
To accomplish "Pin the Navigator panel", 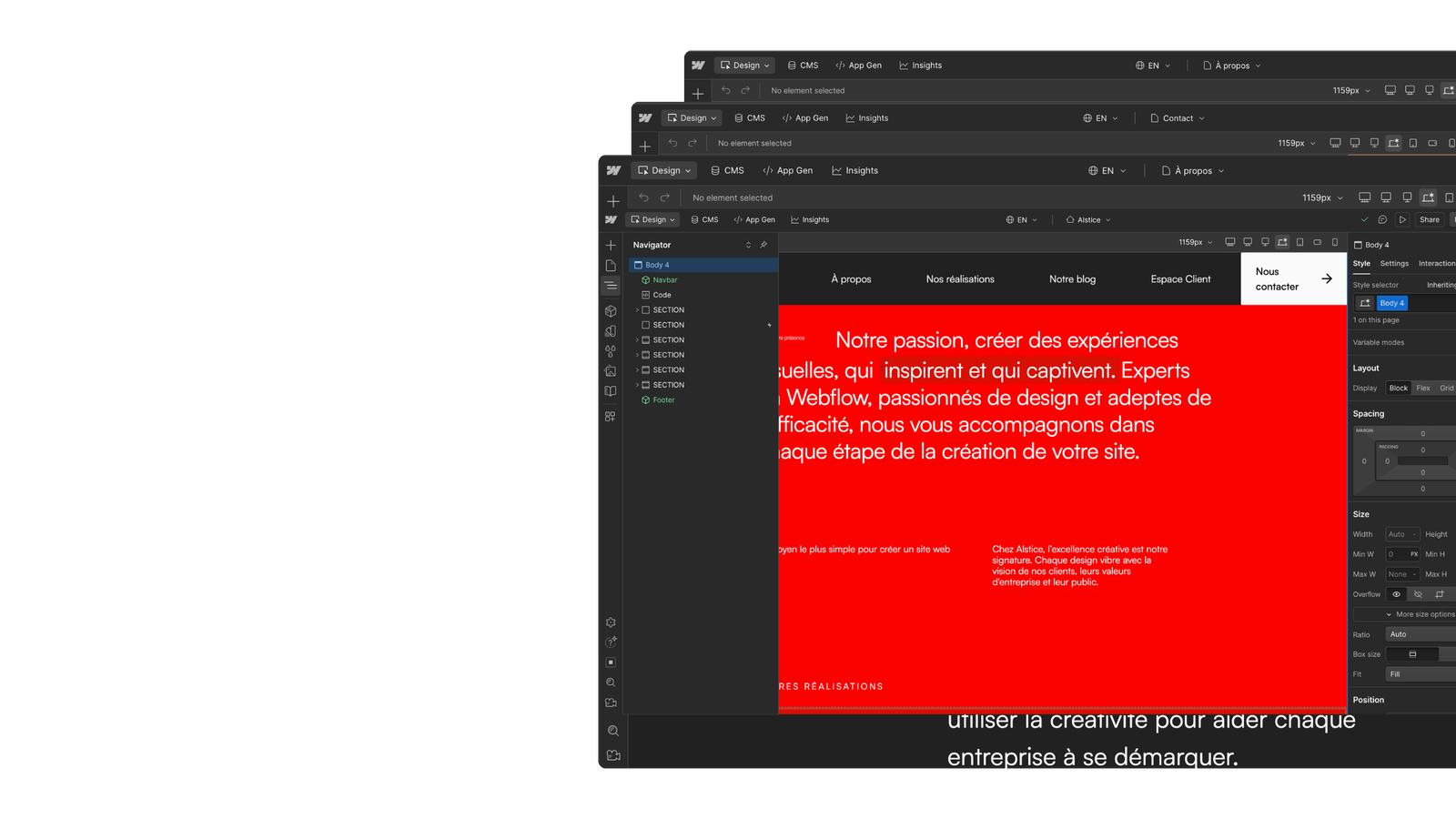I will (763, 245).
